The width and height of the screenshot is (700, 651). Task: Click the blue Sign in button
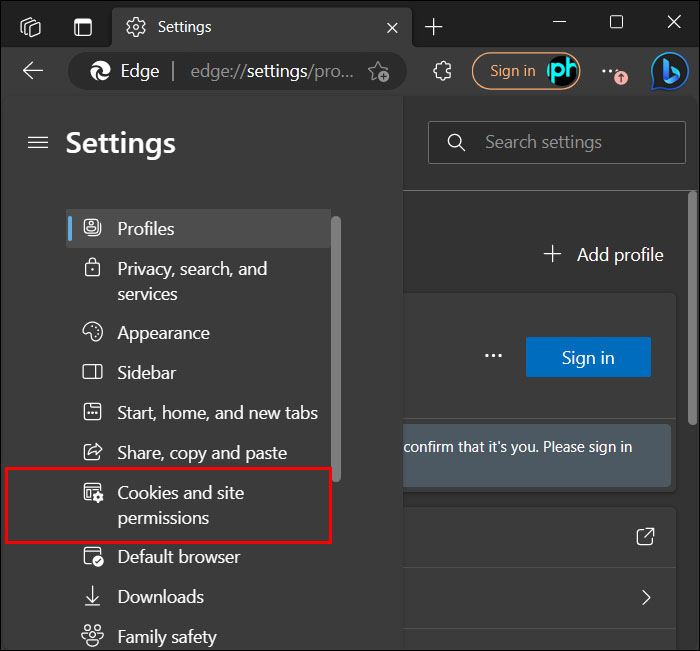coord(588,357)
